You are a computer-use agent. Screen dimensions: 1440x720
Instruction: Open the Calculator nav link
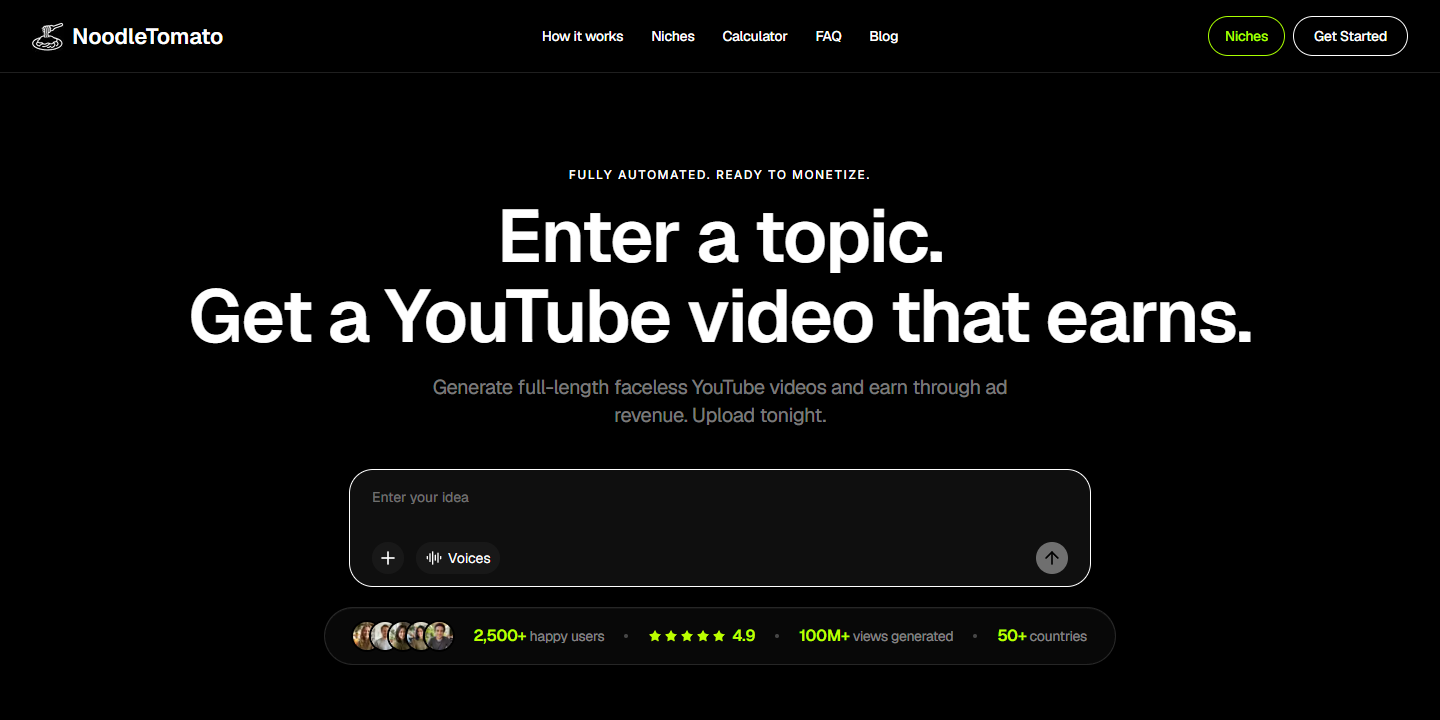tap(755, 36)
